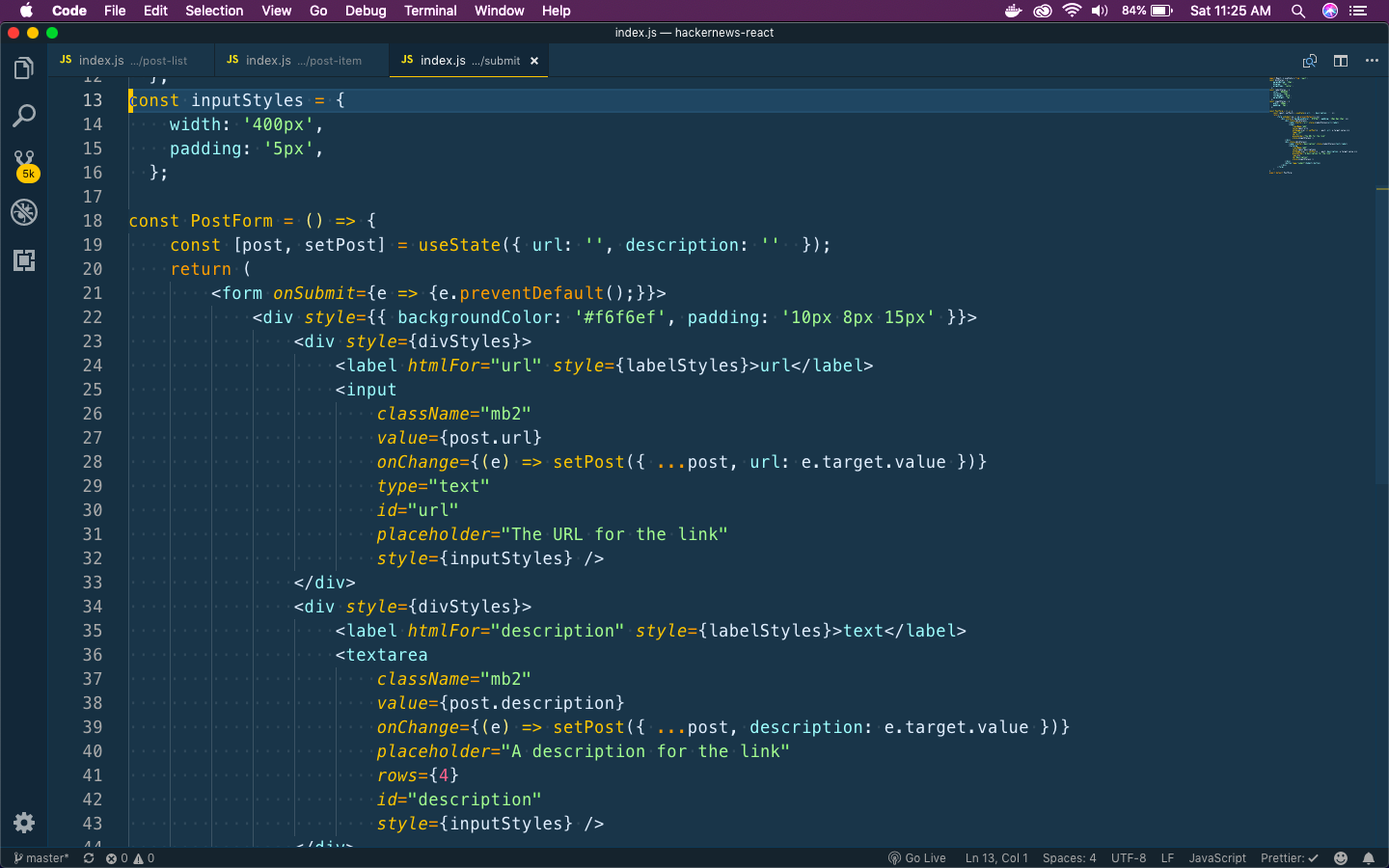Open the volume control in menu bar
The image size is (1389, 868).
(x=1100, y=11)
